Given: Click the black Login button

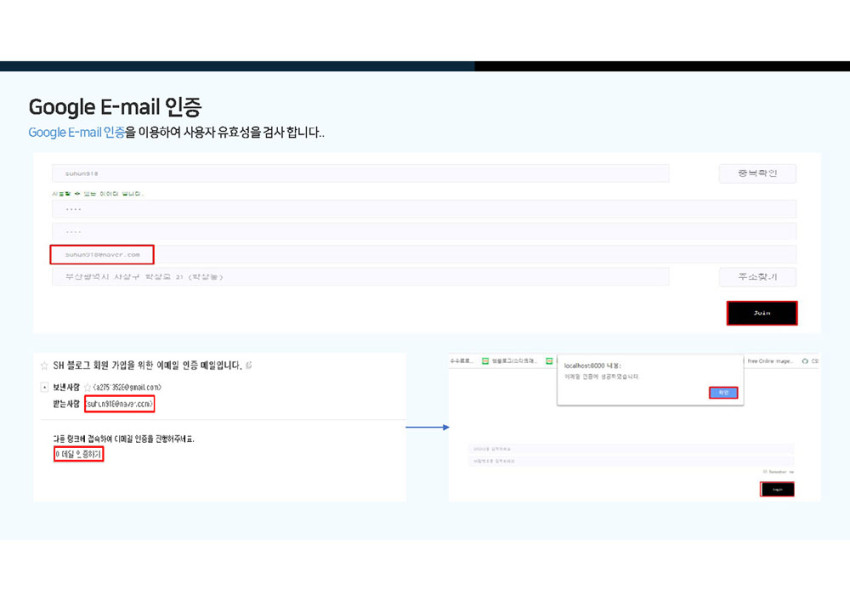Looking at the screenshot, I should [x=777, y=489].
